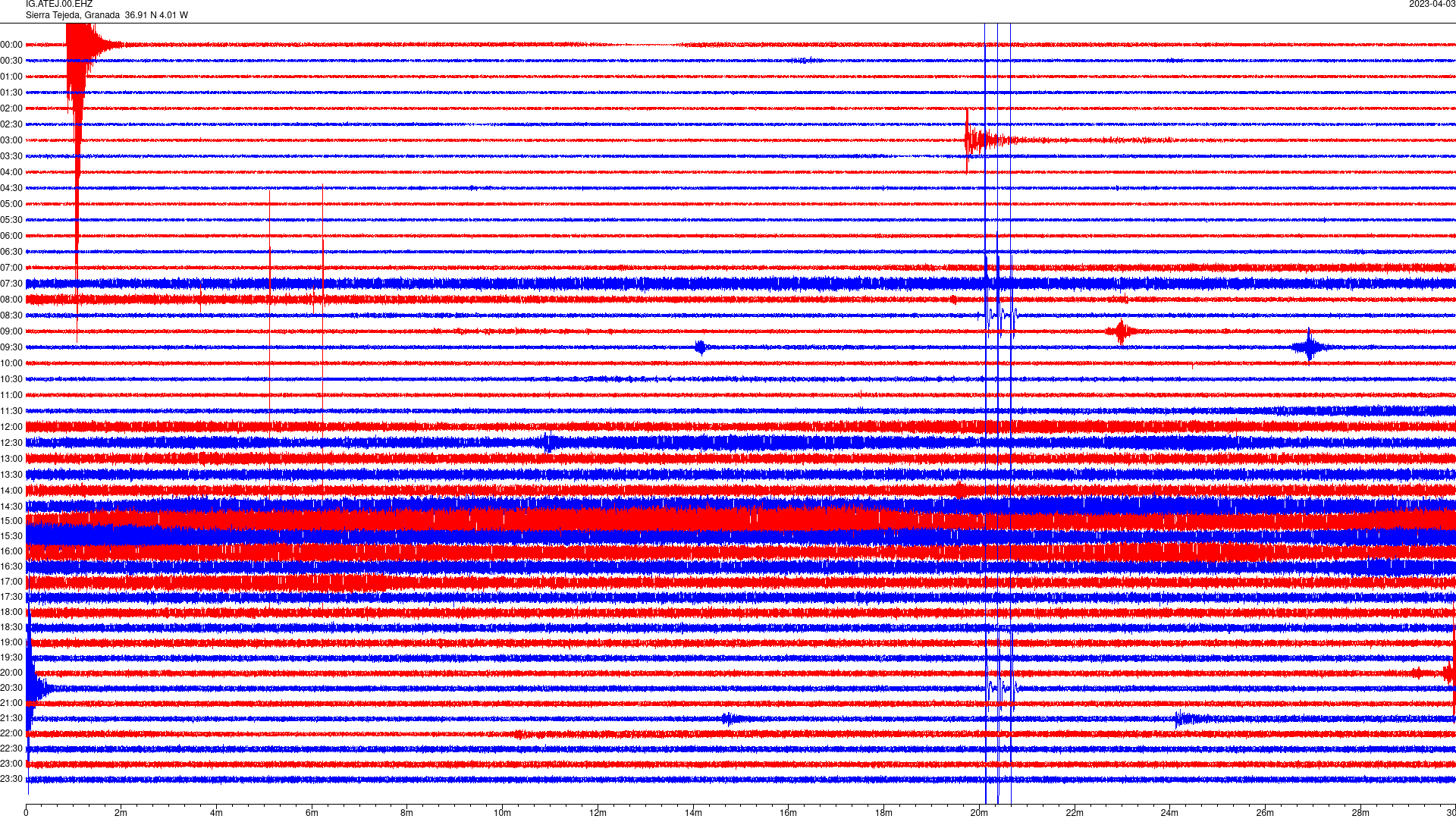Click the 10m tick on time axis
Viewport: 1456px width, 819px height.
[x=502, y=813]
